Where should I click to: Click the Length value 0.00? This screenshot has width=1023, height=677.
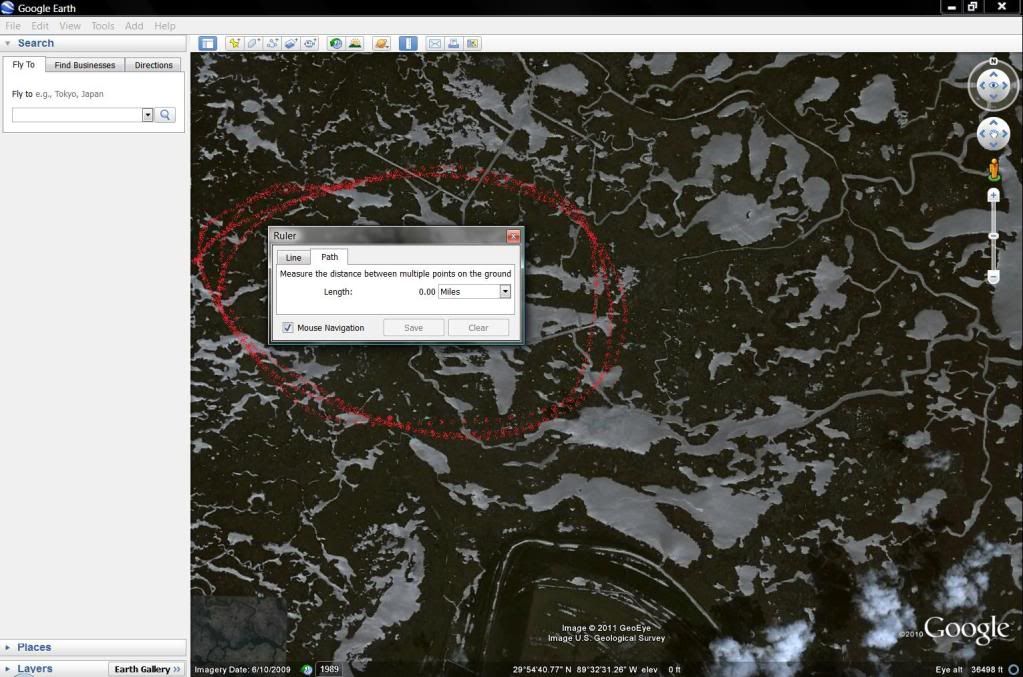[427, 292]
